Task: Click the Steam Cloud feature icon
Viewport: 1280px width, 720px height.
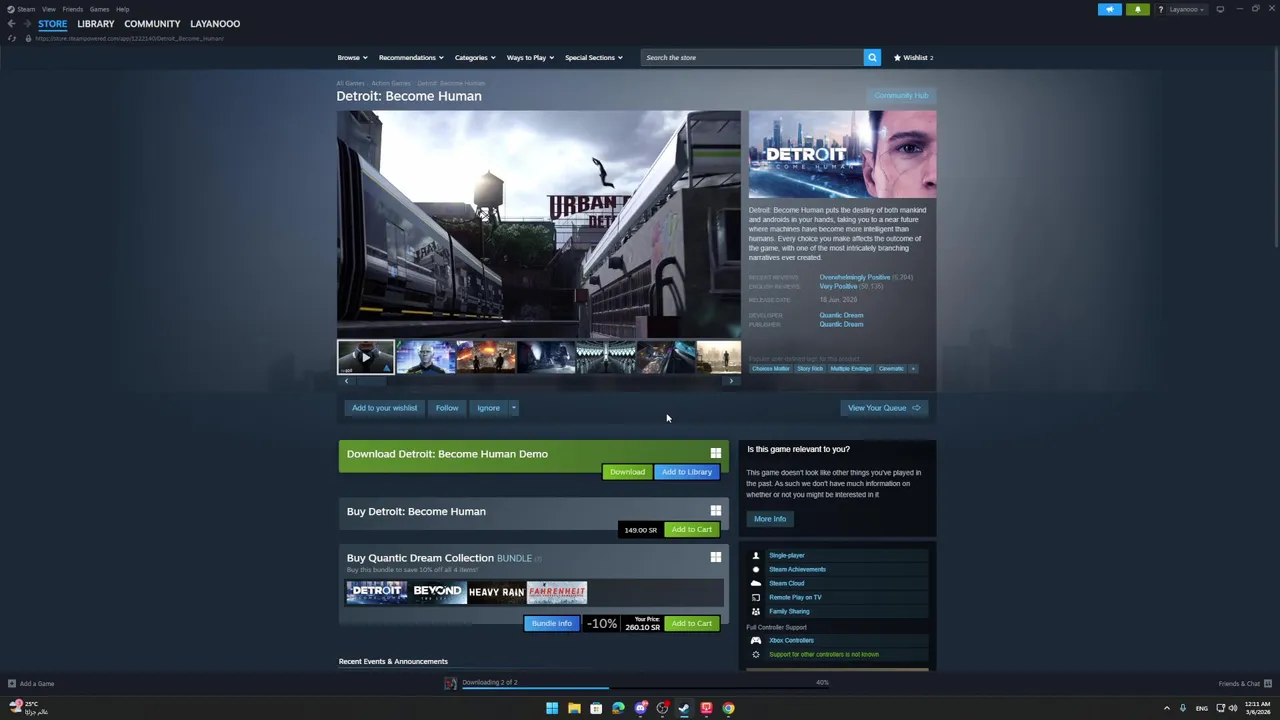Action: click(x=756, y=583)
